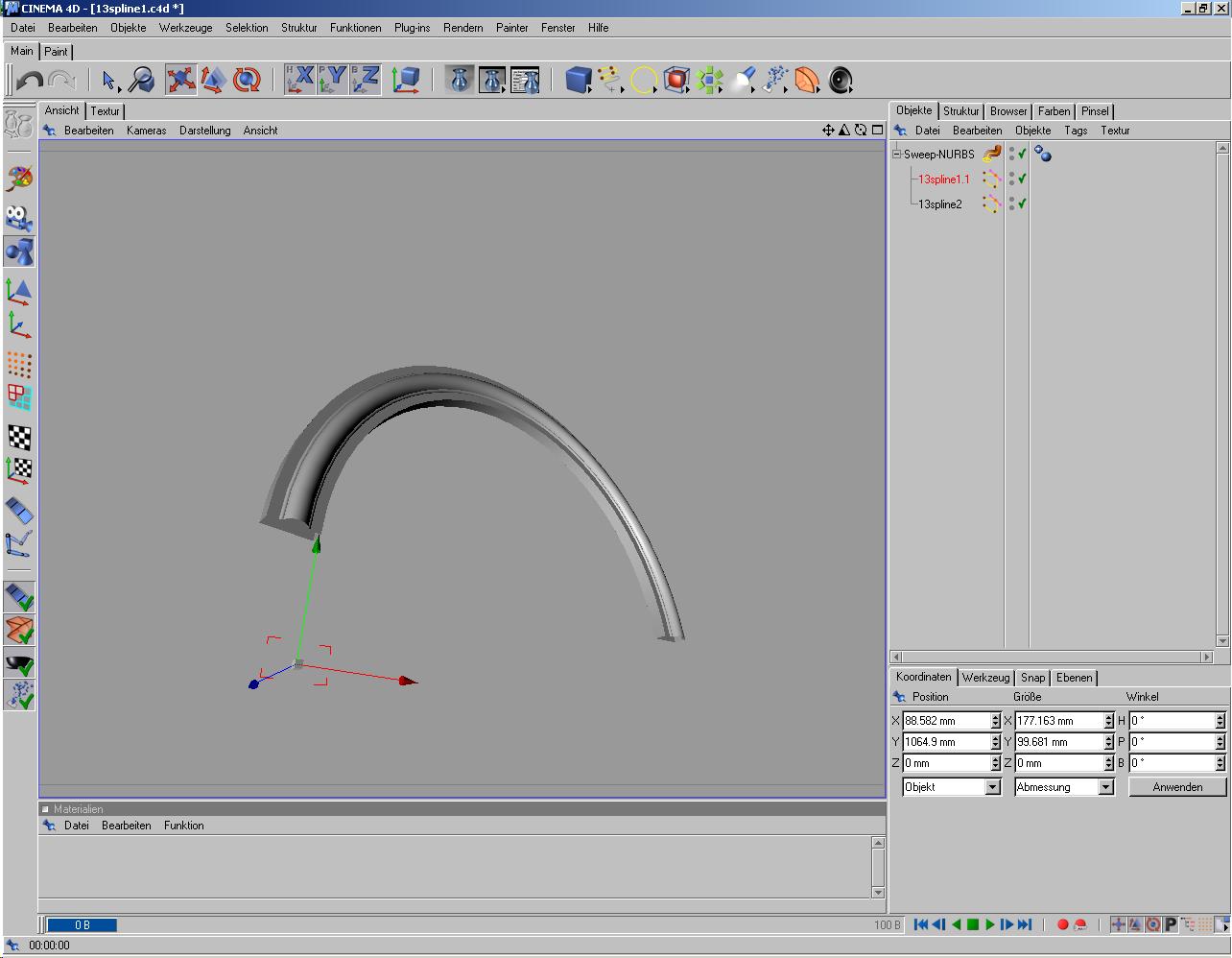Click the Undo arrow in the toolbar

pyautogui.click(x=30, y=80)
